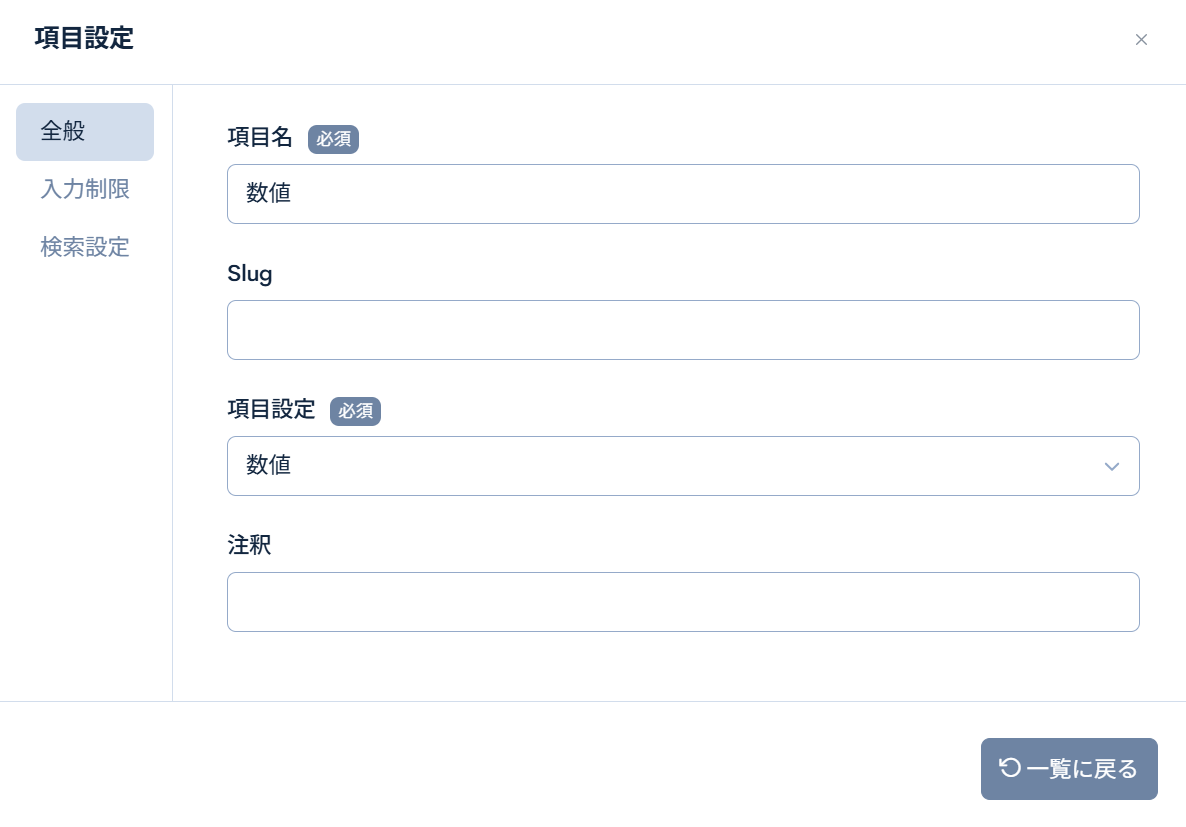Switch to the 検索設定 tab
Screen dimensions: 1186x827
tap(85, 248)
